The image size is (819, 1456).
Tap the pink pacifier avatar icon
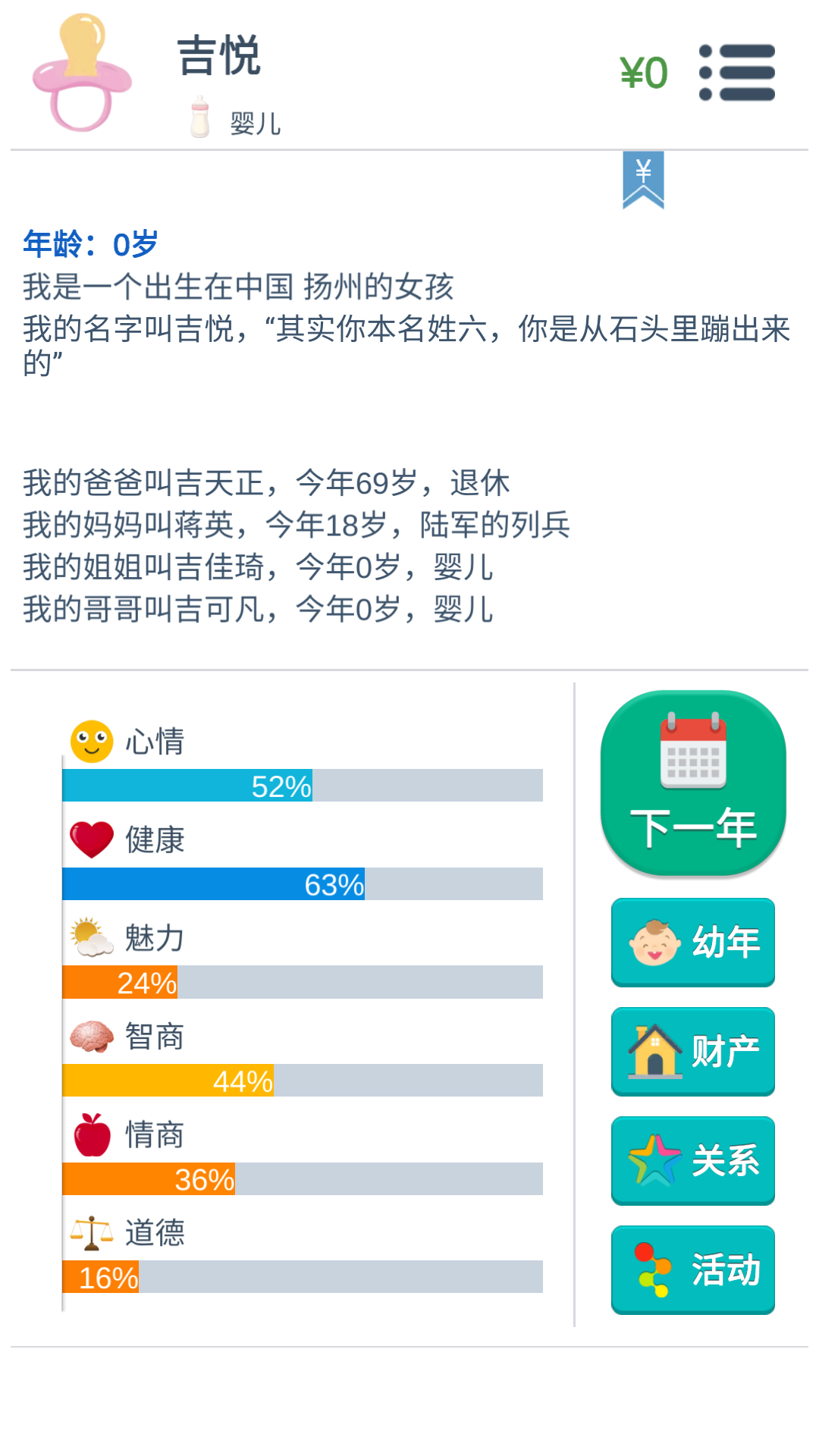[x=82, y=73]
